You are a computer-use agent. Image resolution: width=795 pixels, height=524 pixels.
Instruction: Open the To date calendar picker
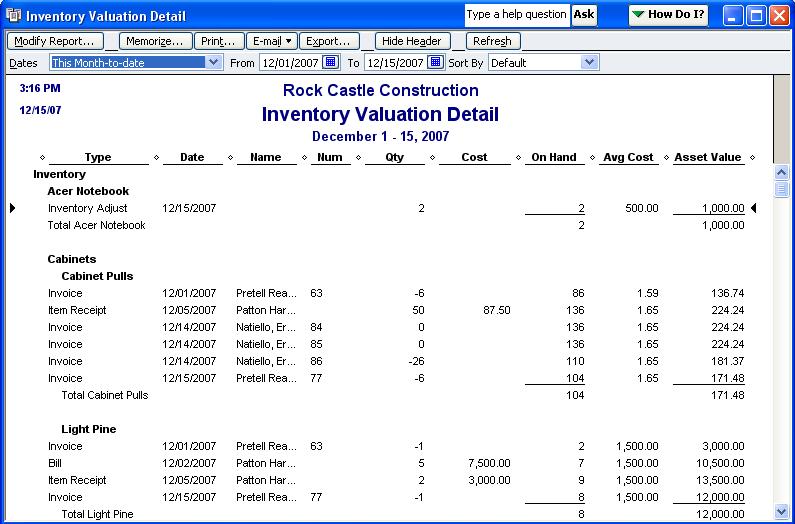(435, 63)
